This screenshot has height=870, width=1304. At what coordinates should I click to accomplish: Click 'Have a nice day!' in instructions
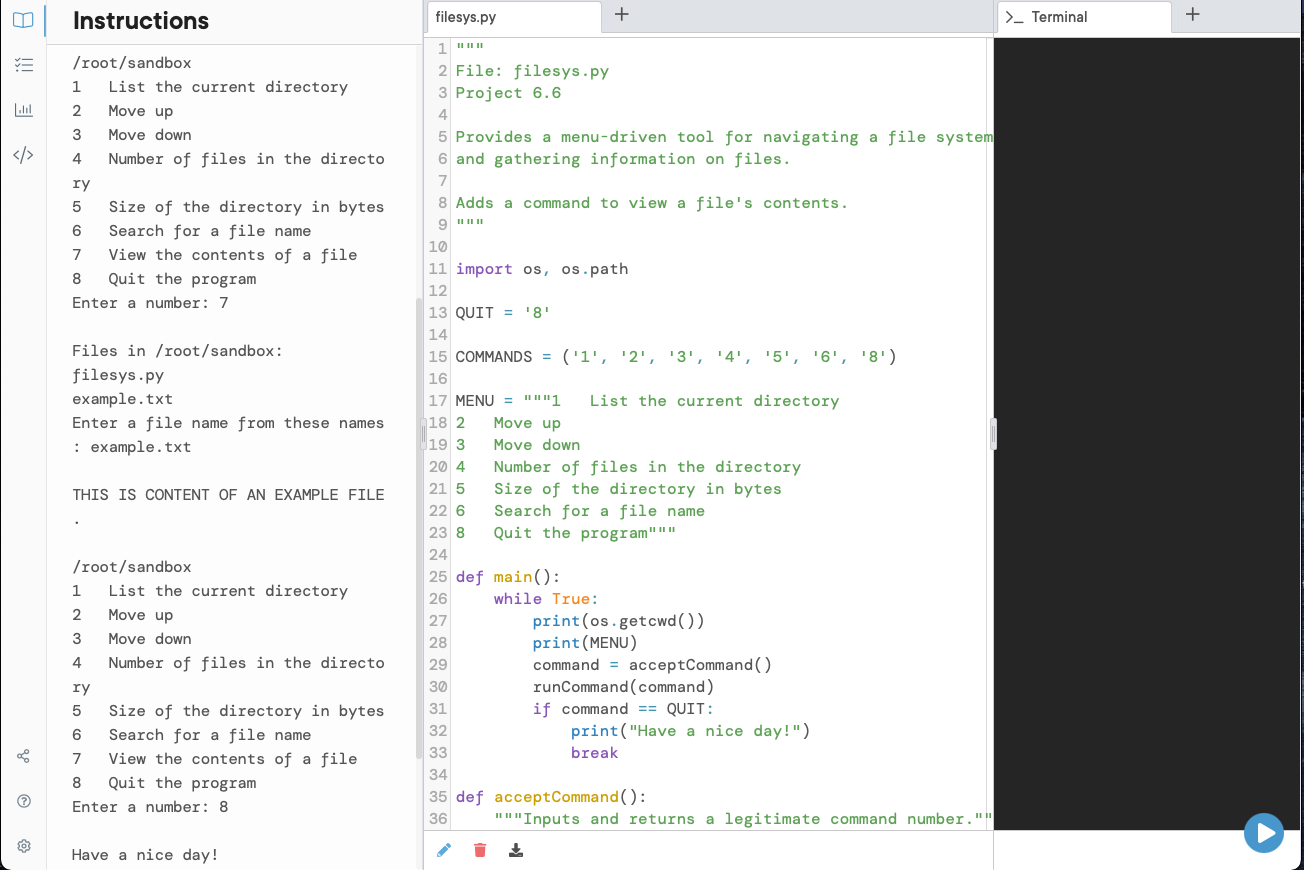[145, 855]
